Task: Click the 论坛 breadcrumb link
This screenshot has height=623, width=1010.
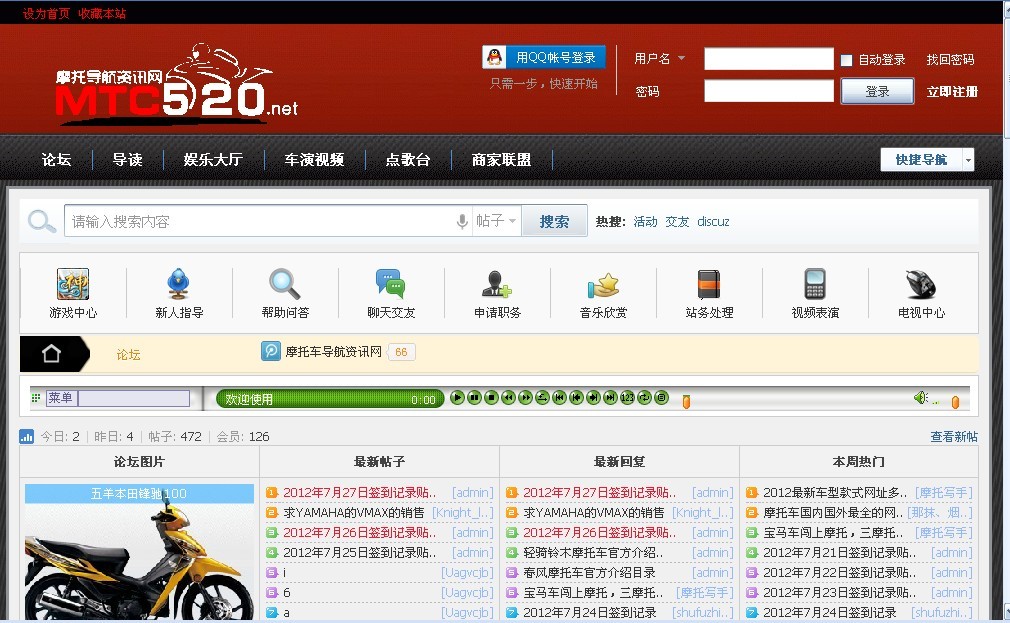Action: click(x=128, y=354)
